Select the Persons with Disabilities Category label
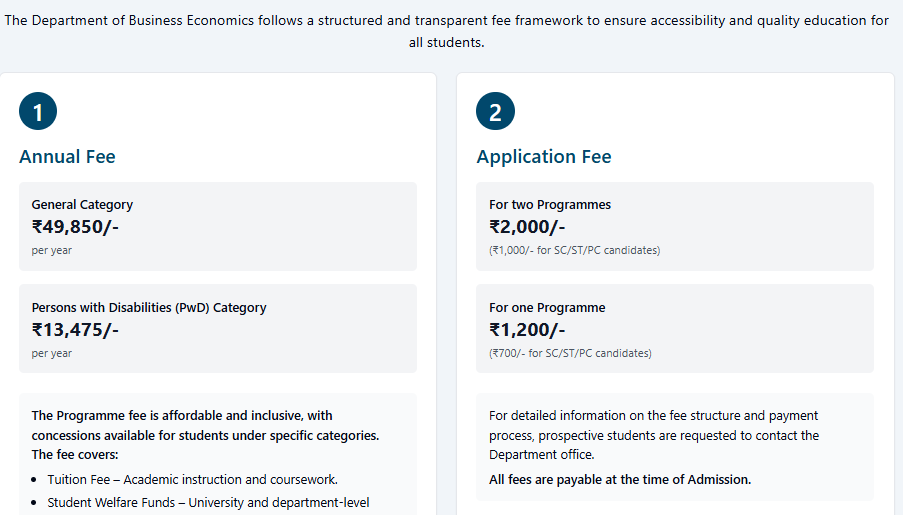Image resolution: width=903 pixels, height=515 pixels. click(x=149, y=308)
